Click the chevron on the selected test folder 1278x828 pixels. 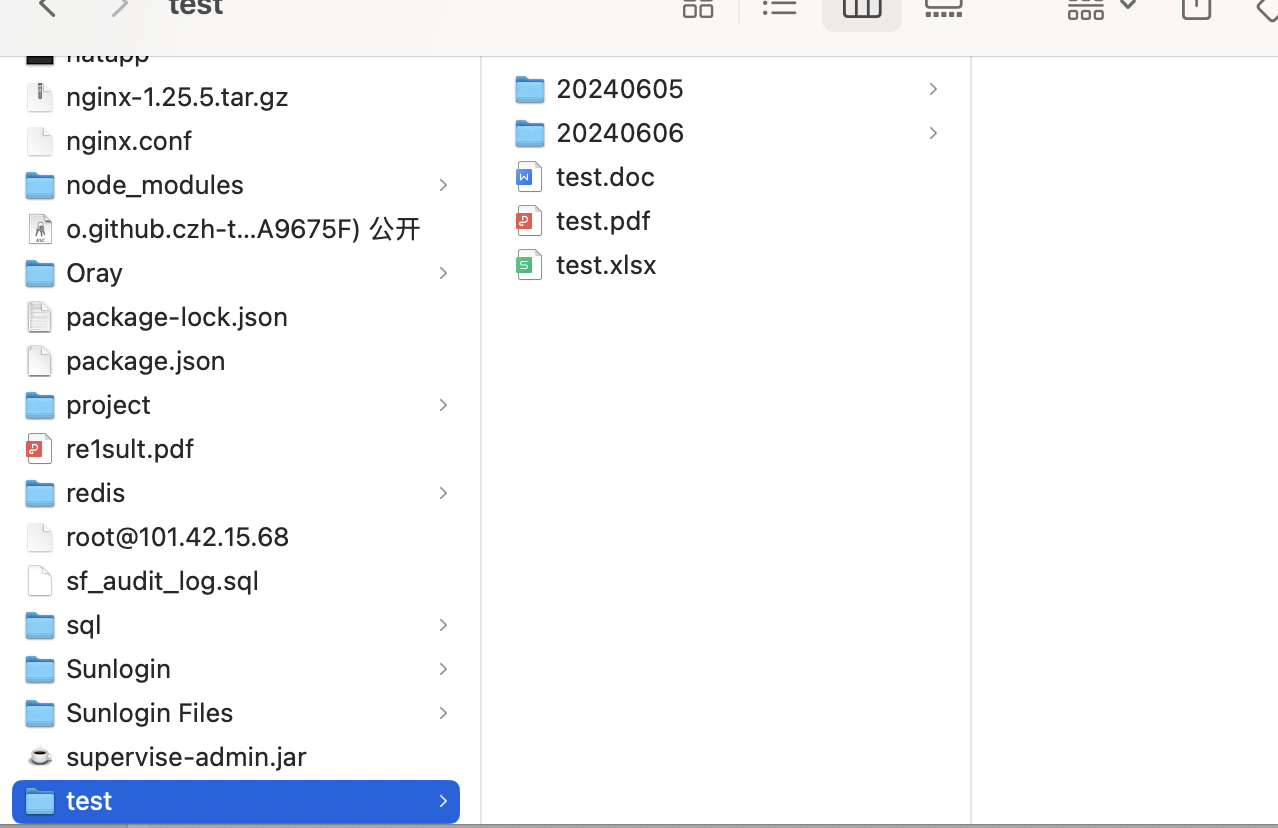click(443, 801)
